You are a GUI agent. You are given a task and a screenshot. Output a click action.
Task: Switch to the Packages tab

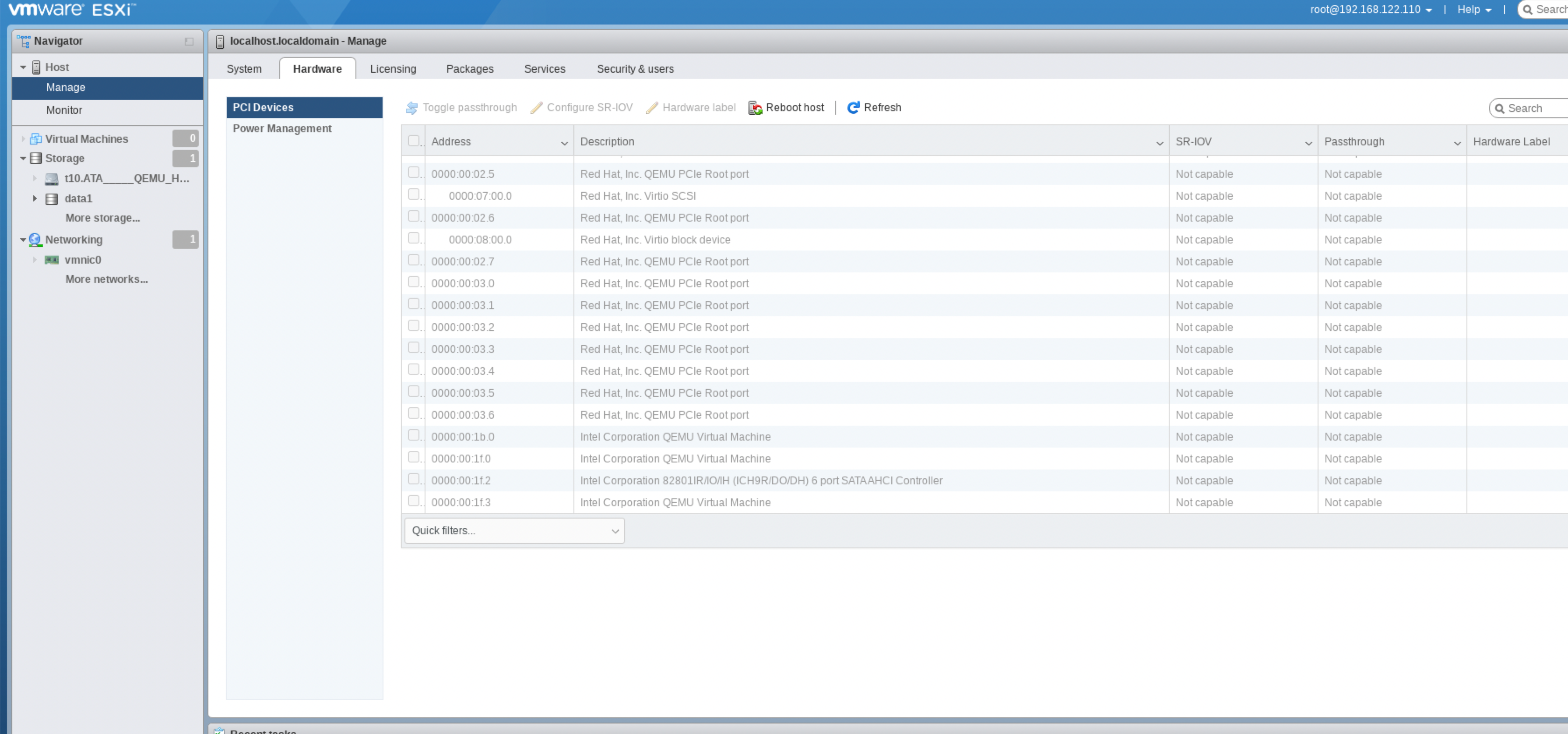[470, 69]
